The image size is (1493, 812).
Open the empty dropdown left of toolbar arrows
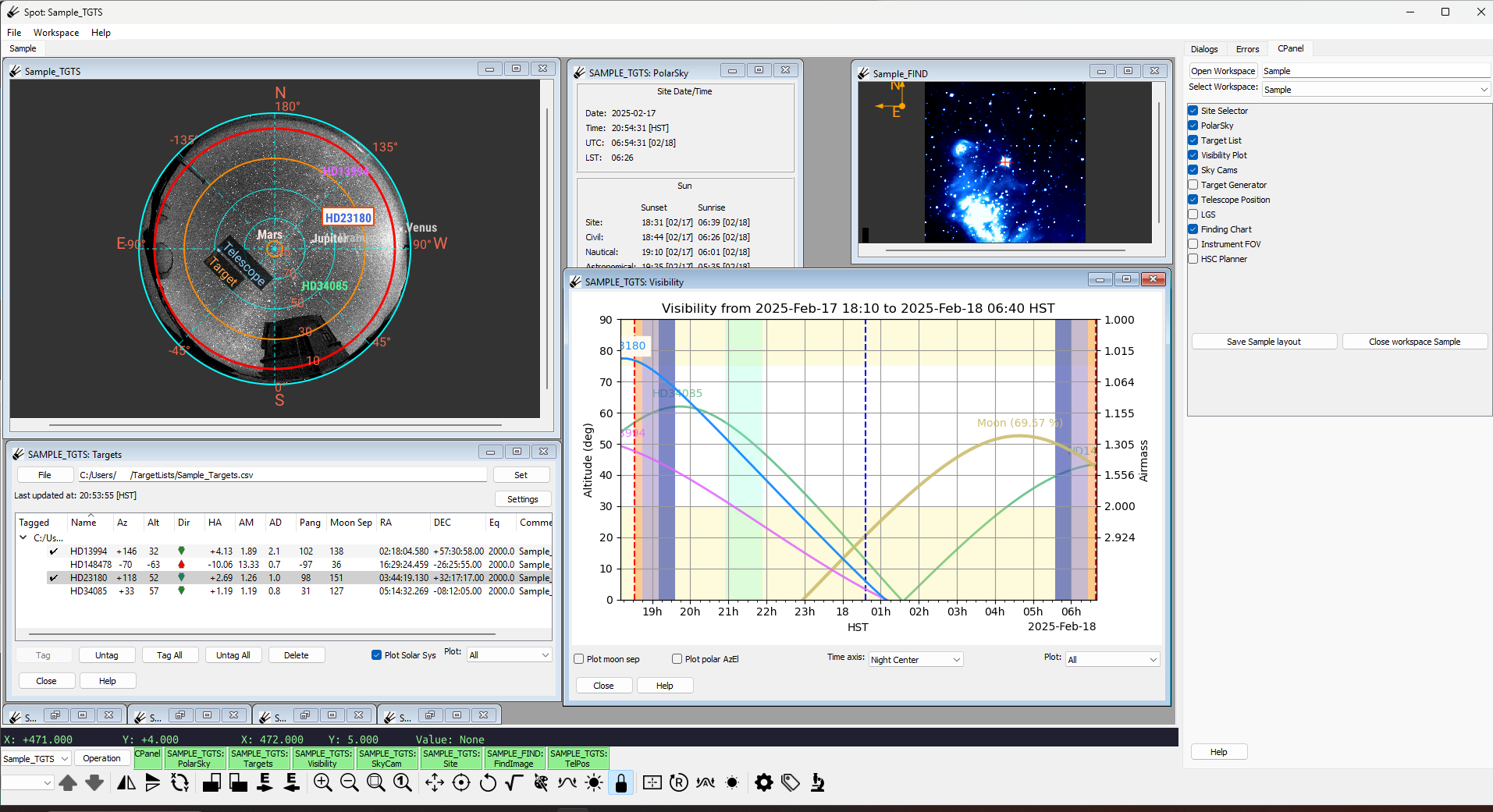[27, 782]
